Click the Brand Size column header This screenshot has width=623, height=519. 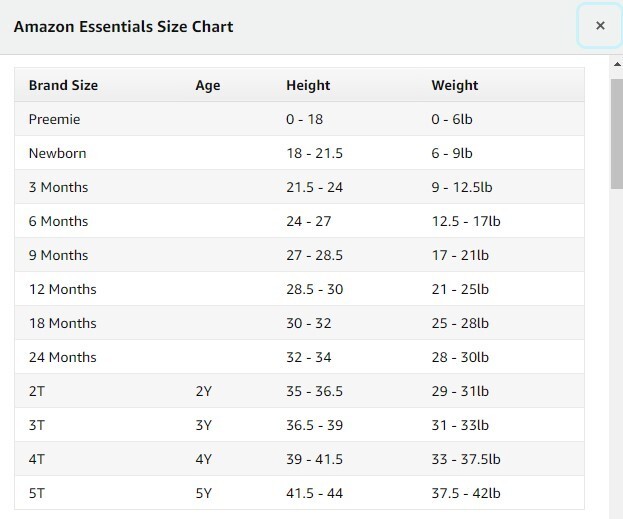click(x=63, y=85)
